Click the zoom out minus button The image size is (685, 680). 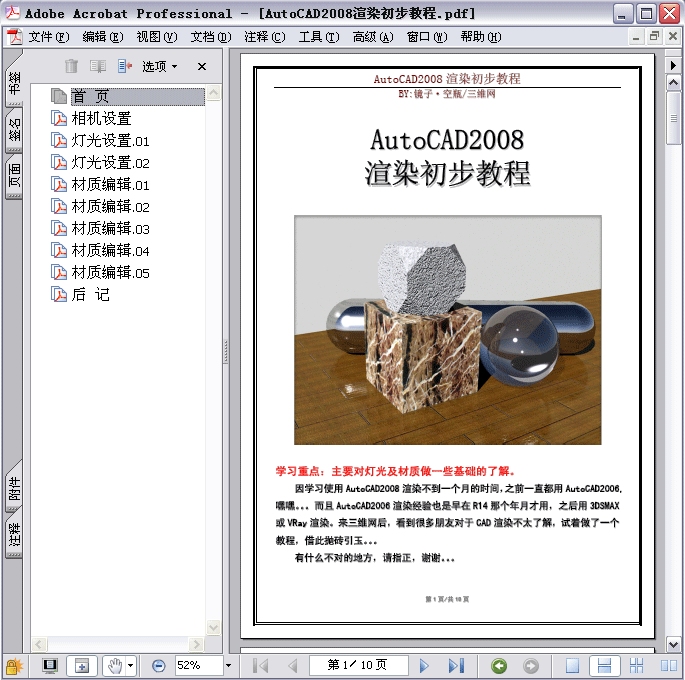pyautogui.click(x=159, y=666)
